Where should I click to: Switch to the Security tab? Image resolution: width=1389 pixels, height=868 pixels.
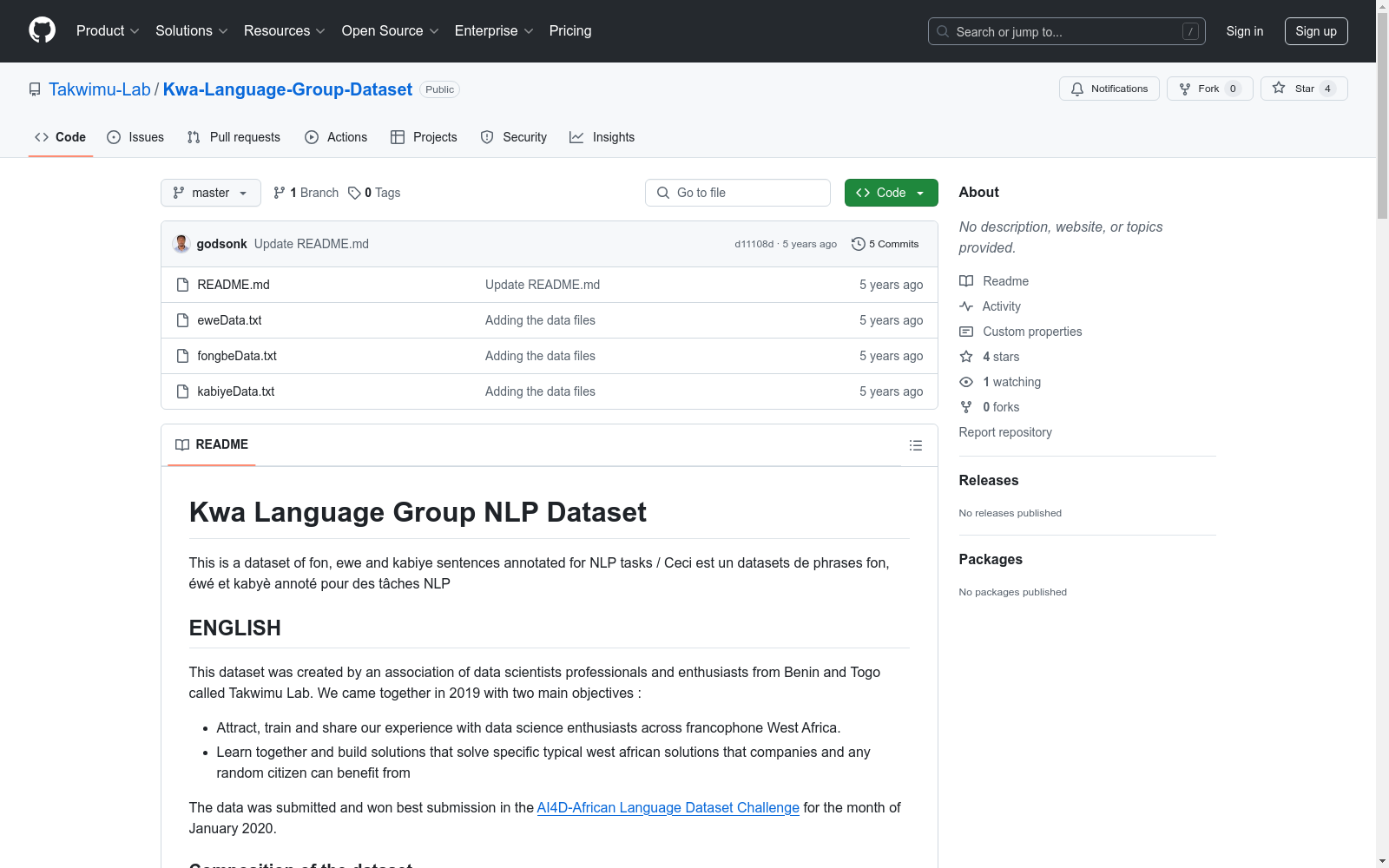(514, 137)
